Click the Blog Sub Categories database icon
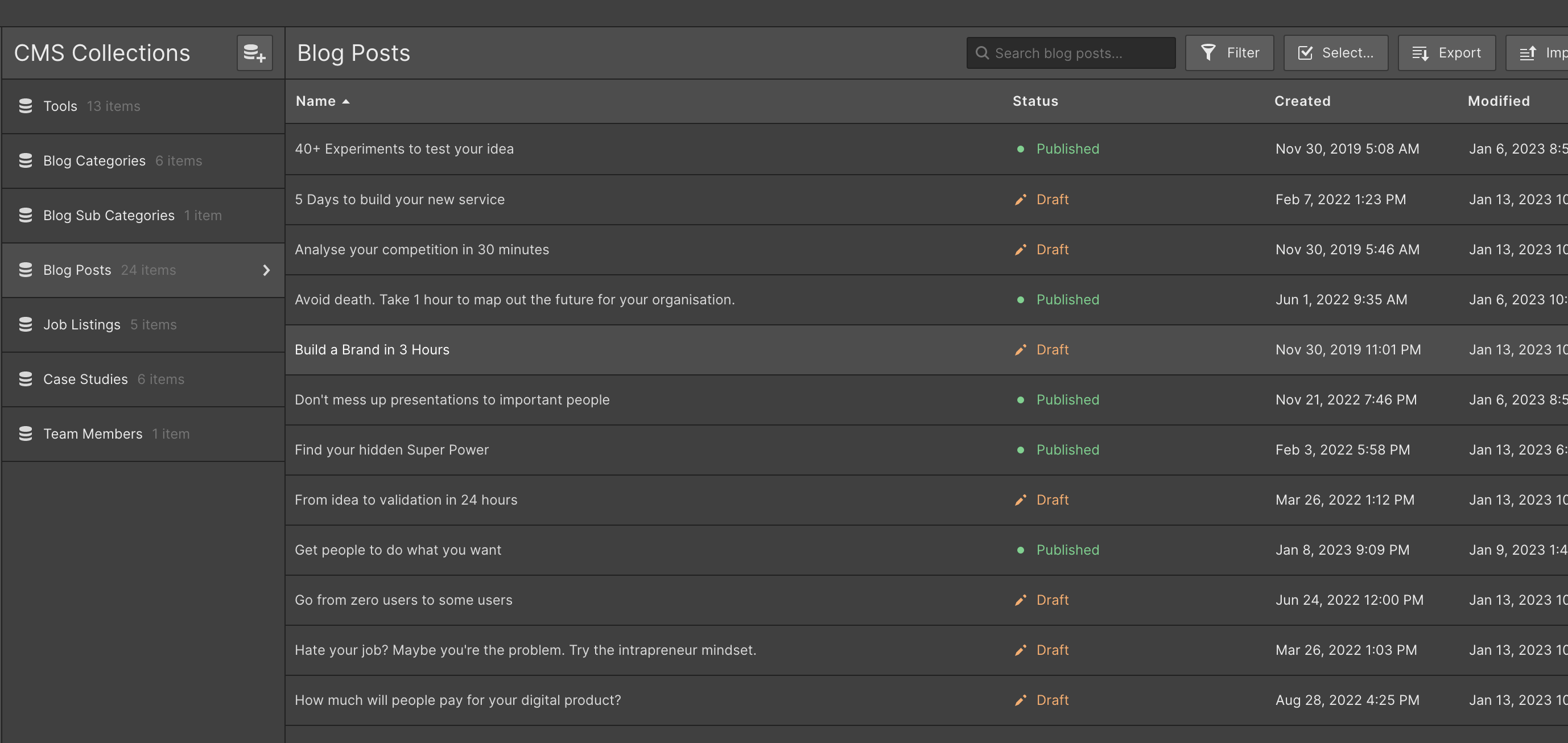Screen dimensions: 1568x743 (x=26, y=216)
